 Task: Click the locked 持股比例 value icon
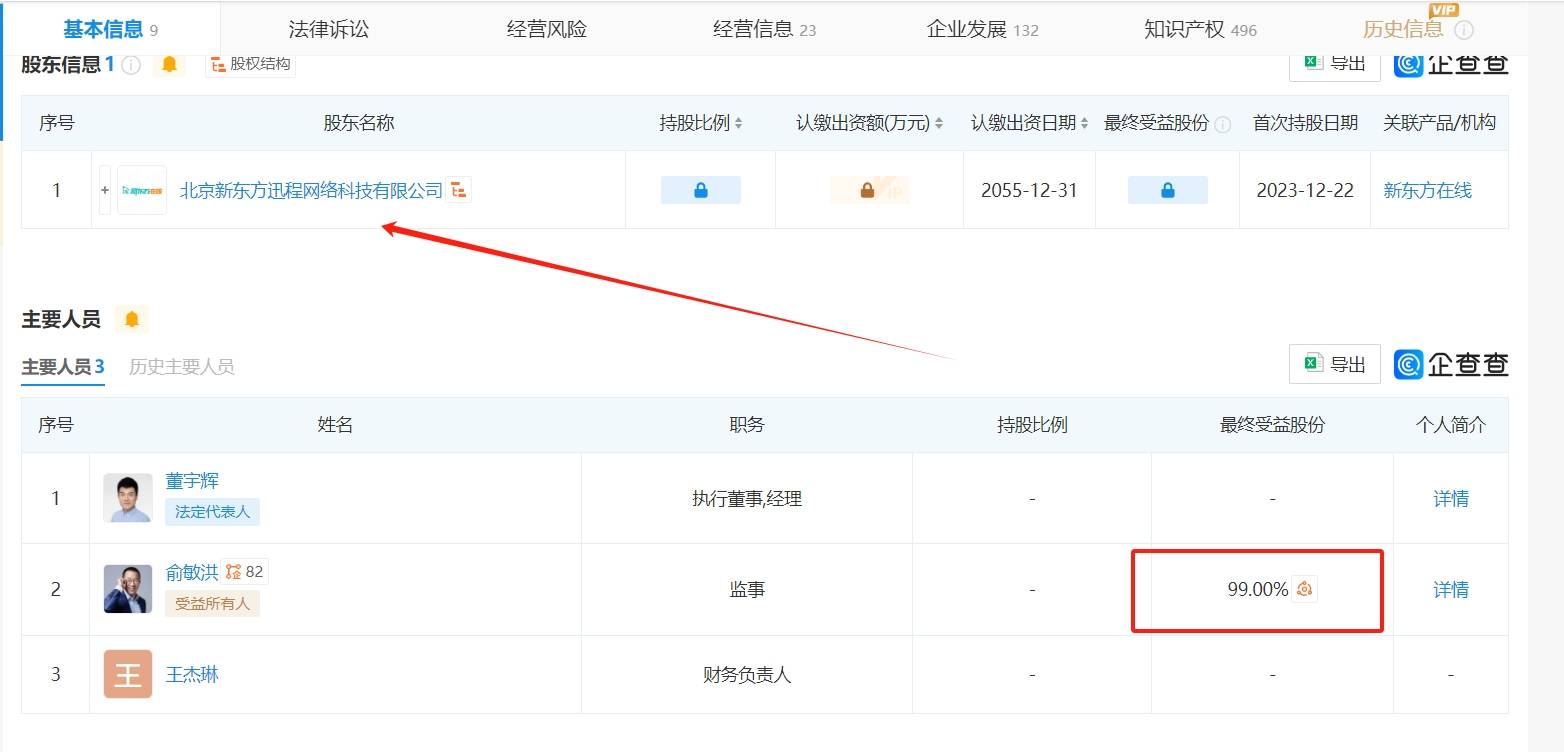[700, 190]
